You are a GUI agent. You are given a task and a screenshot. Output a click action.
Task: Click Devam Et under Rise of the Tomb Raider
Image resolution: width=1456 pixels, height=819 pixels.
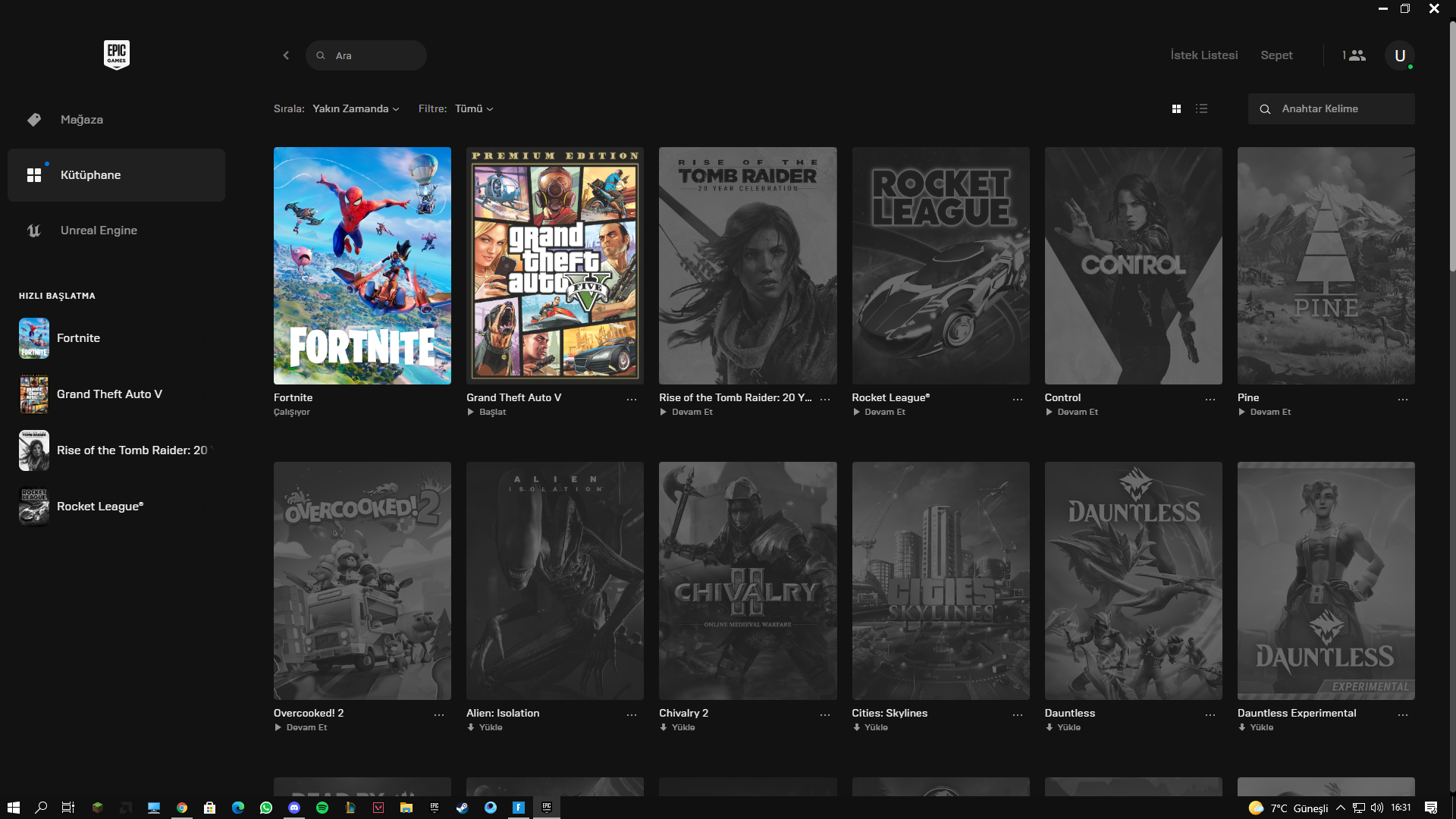[686, 413]
